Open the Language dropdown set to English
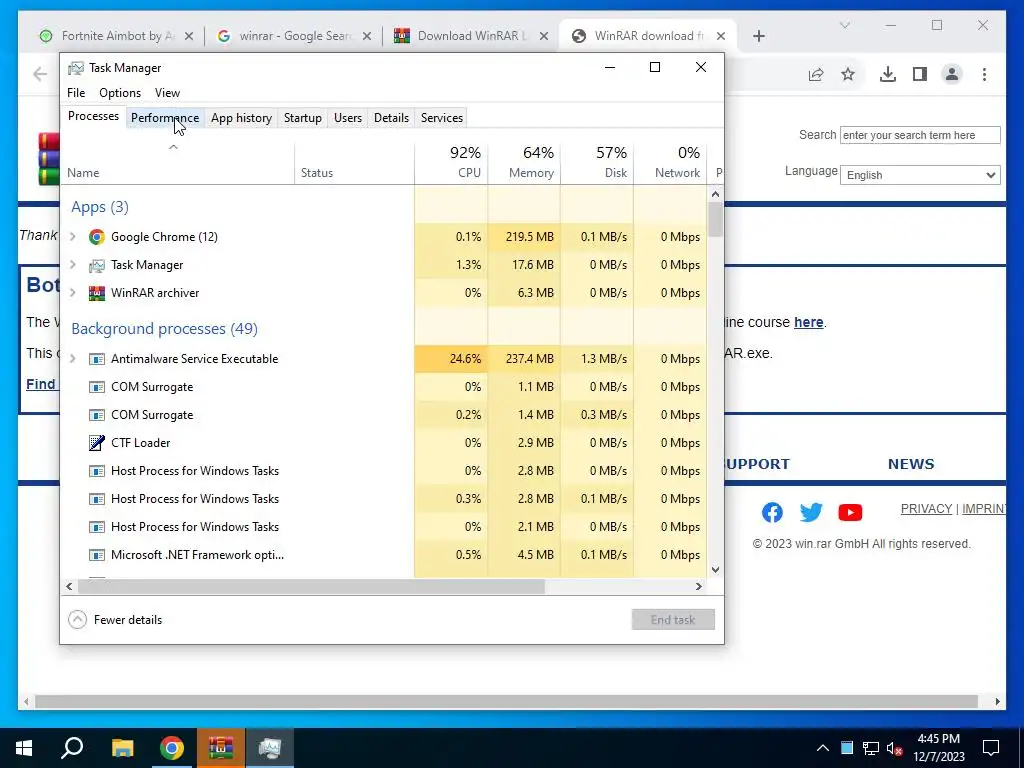 [x=920, y=175]
